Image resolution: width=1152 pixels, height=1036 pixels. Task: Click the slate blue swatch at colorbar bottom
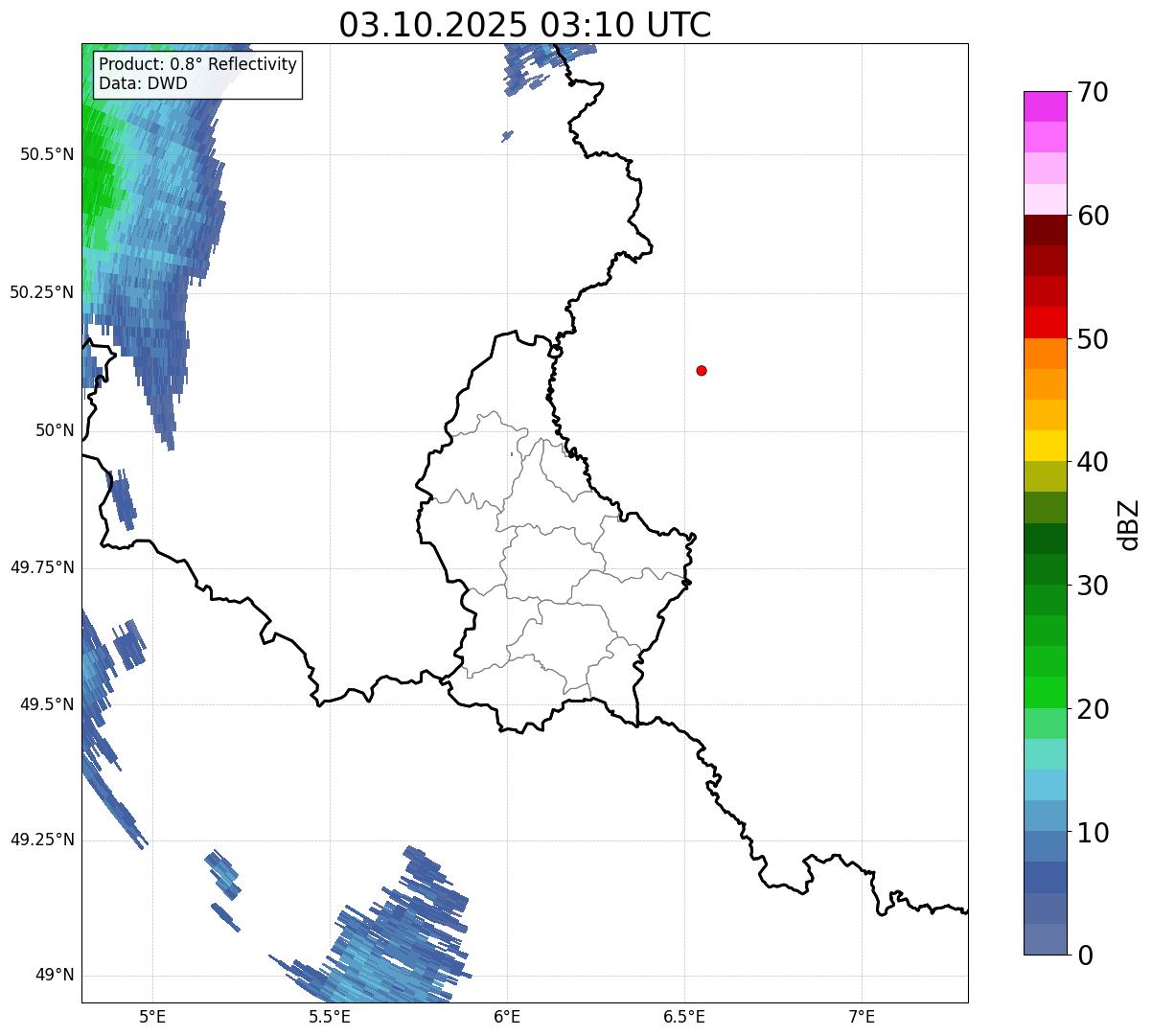[x=1046, y=939]
